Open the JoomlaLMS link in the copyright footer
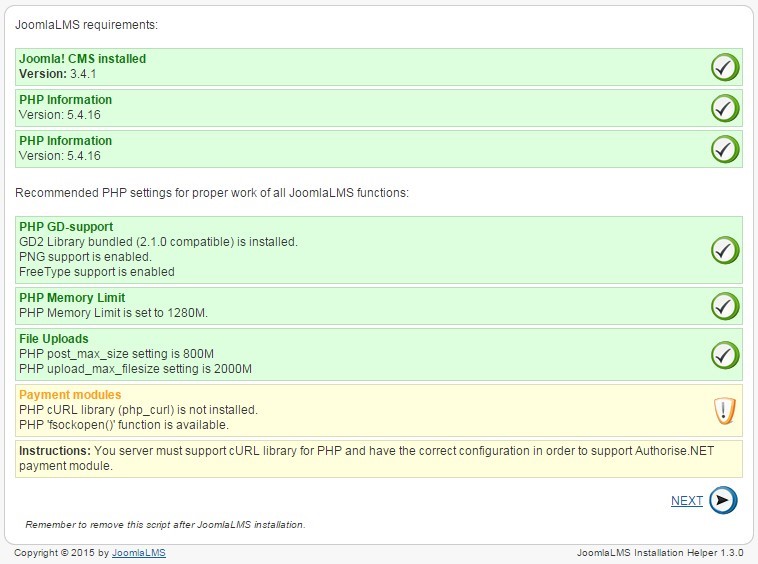 tap(139, 553)
